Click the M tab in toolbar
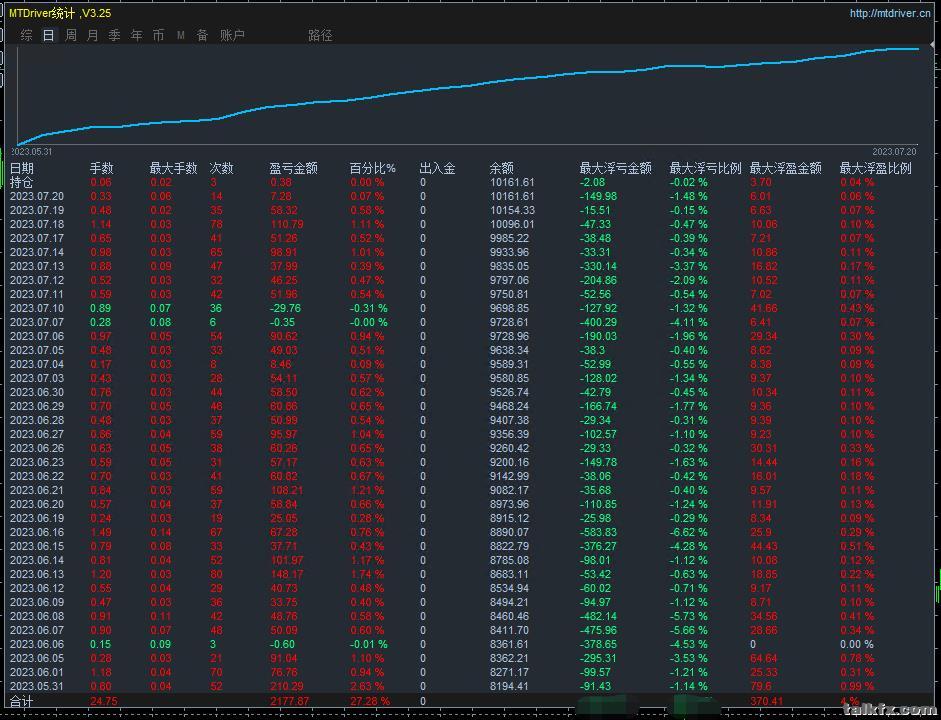 (181, 35)
